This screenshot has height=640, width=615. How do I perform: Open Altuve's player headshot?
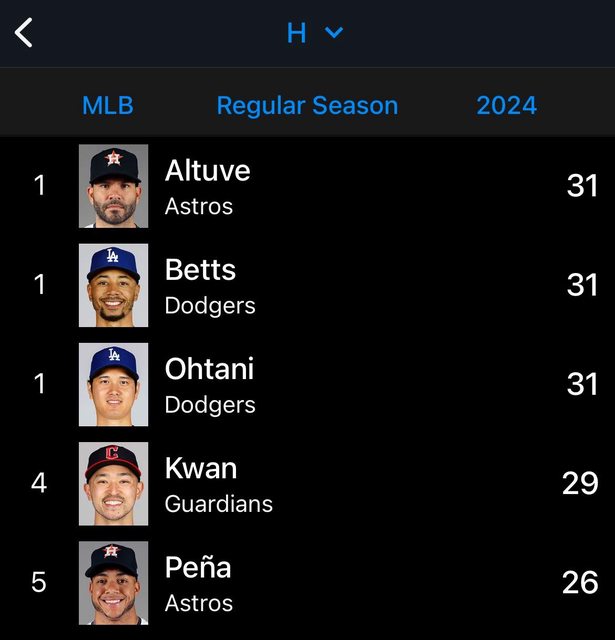113,186
